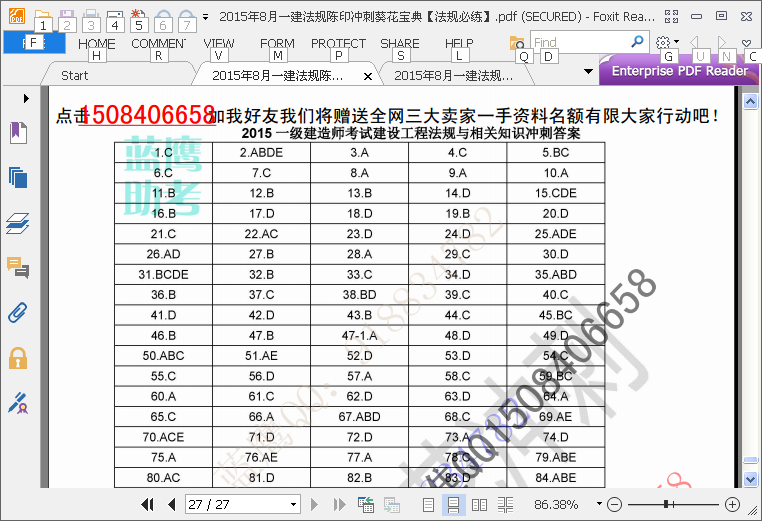
Task: Click the previous search result arrow
Action: coord(694,42)
